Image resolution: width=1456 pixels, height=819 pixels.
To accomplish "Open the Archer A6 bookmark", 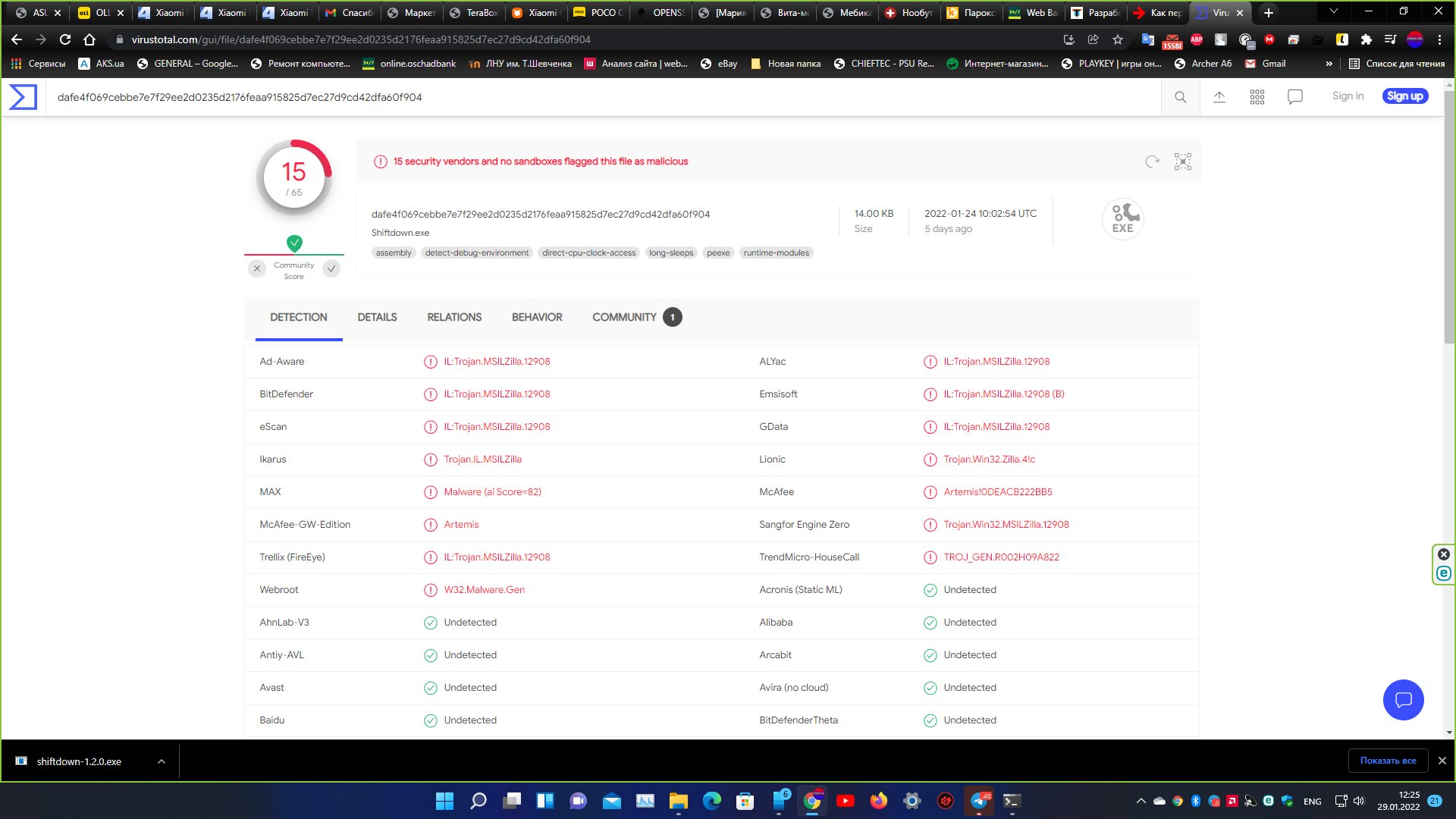I will click(x=1203, y=64).
